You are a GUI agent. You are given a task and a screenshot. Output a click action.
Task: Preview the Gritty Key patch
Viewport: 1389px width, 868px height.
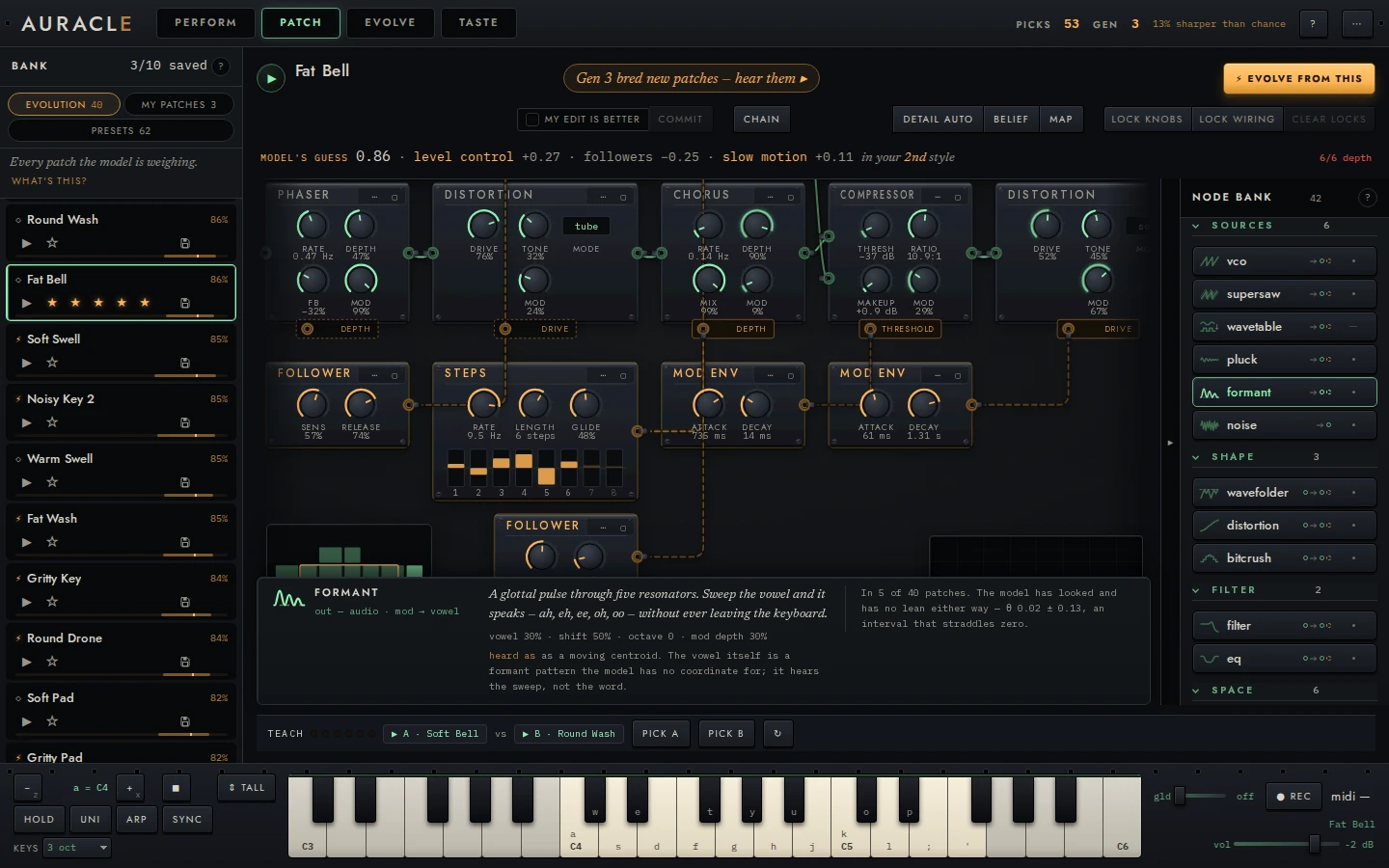point(27,602)
